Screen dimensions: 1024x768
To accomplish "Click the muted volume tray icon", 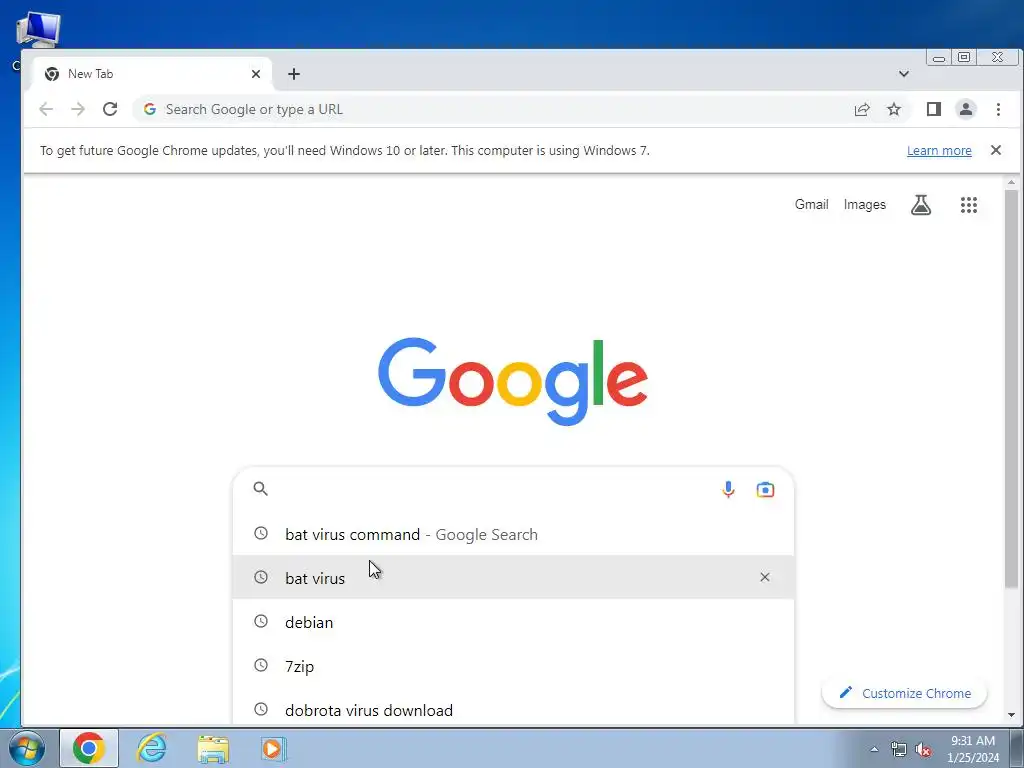I will 923,750.
